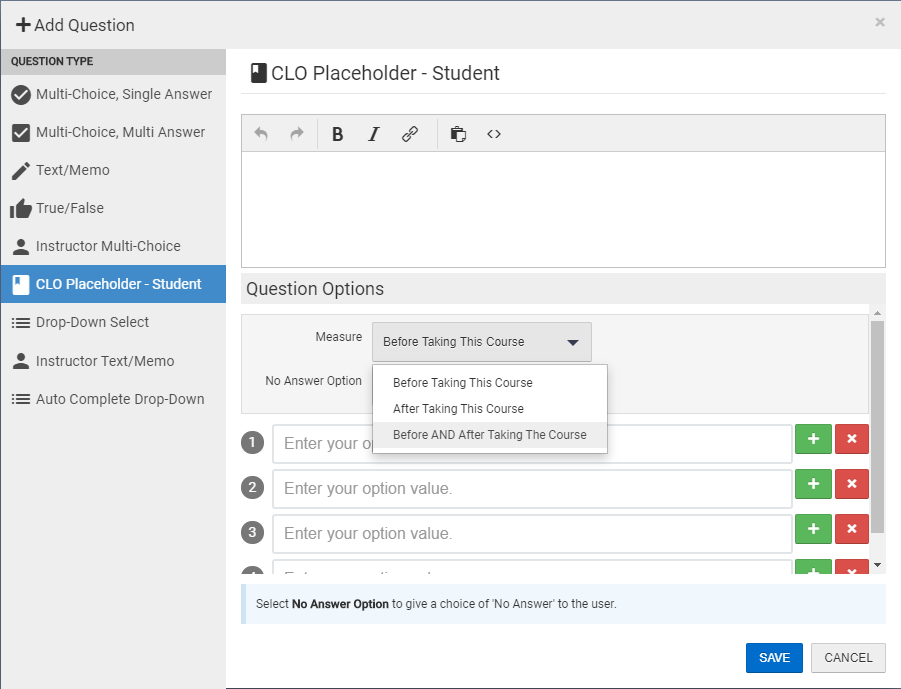Pick 'After Taking This Course' from the list
901x689 pixels.
click(490, 409)
